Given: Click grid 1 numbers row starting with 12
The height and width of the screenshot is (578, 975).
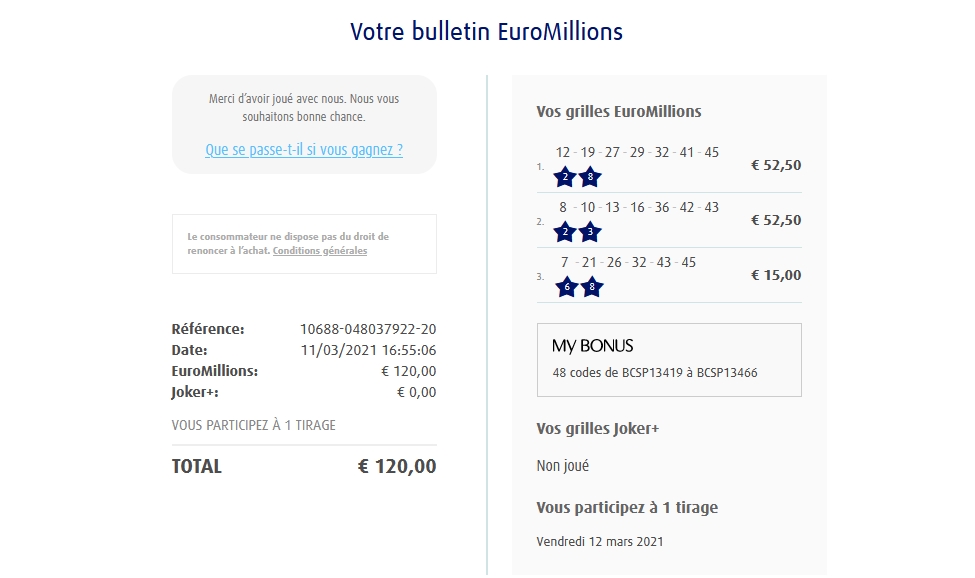Looking at the screenshot, I should pyautogui.click(x=637, y=153).
